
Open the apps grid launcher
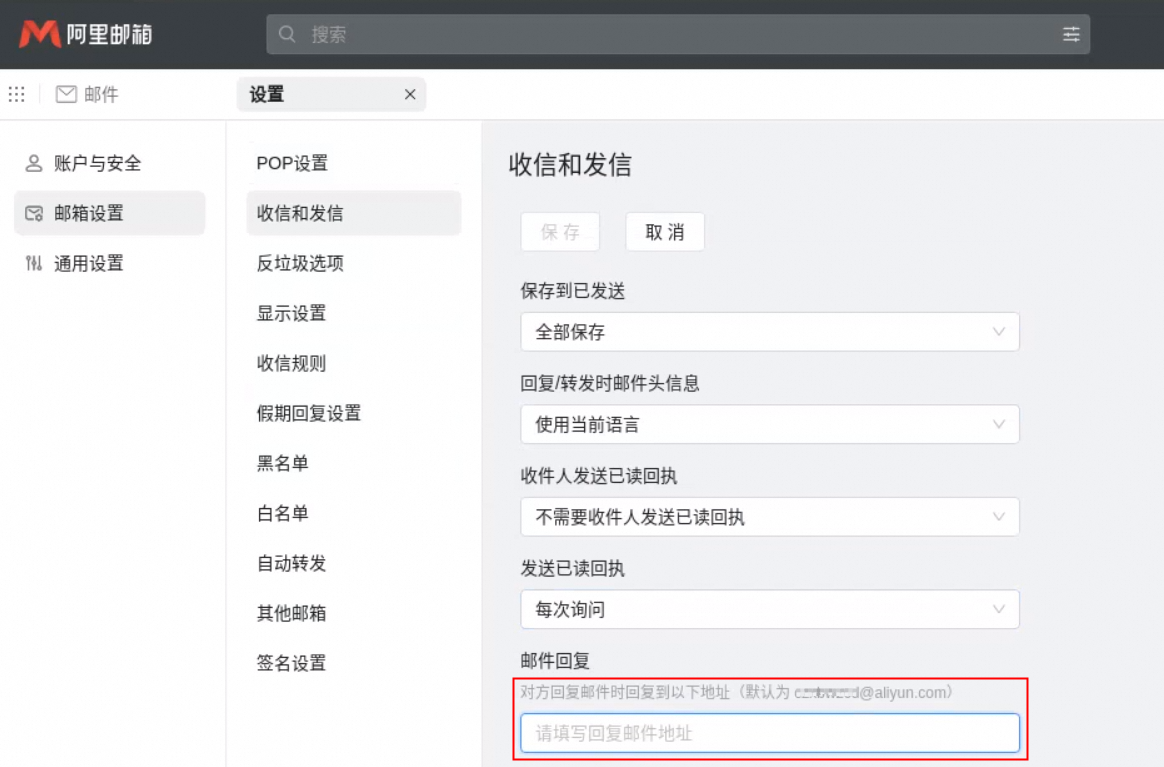coord(16,94)
